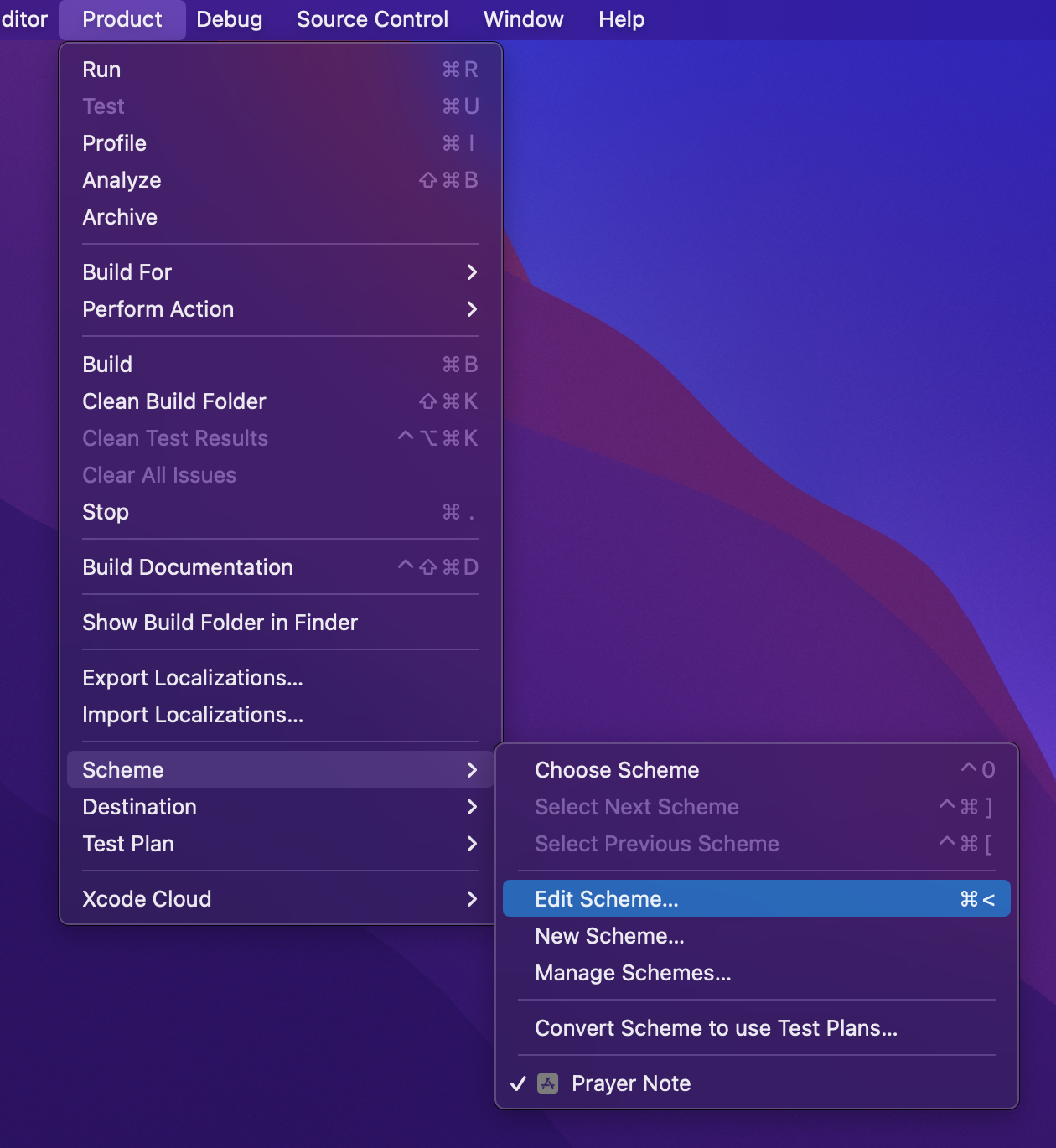The image size is (1056, 1148).
Task: Open Manage Schemes…
Action: point(757,973)
